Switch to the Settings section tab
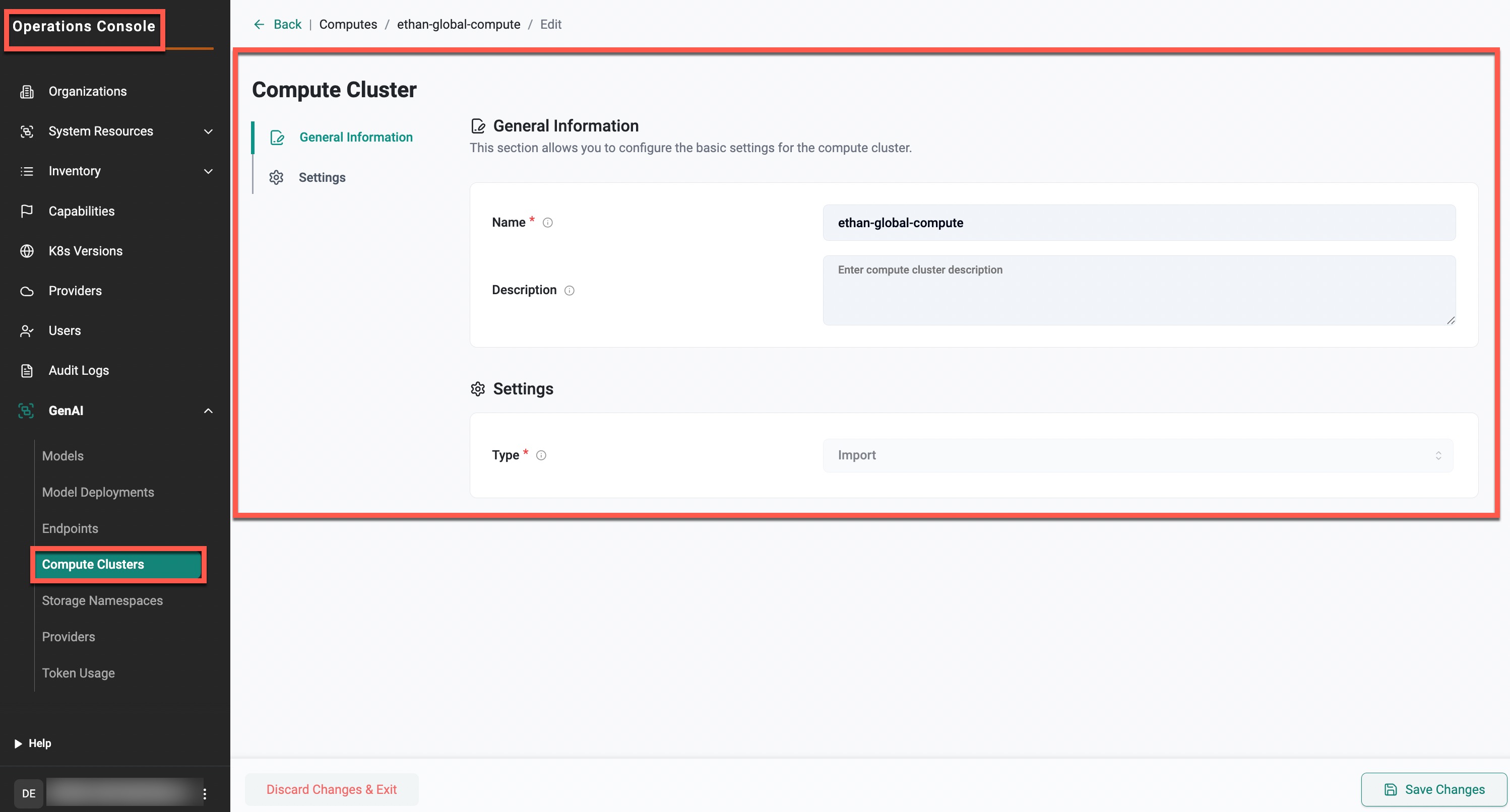Image resolution: width=1510 pixels, height=812 pixels. (x=321, y=177)
